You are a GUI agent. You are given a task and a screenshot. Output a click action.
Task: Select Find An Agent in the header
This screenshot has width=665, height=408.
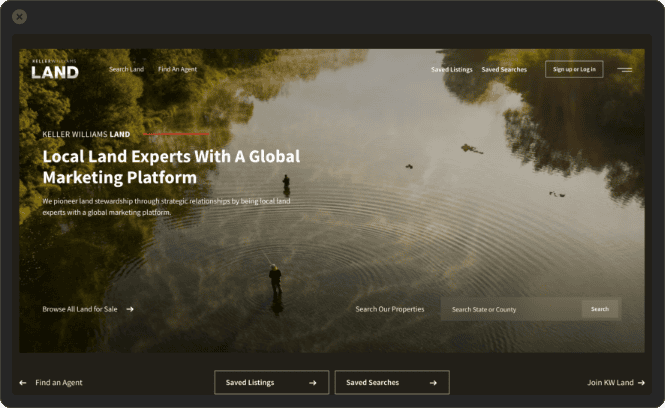pyautogui.click(x=177, y=69)
